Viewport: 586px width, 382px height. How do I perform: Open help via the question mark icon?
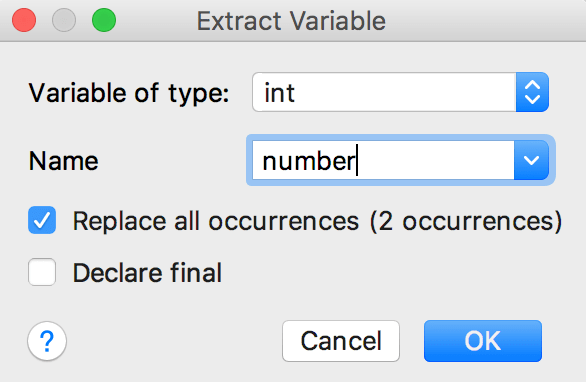[x=47, y=341]
